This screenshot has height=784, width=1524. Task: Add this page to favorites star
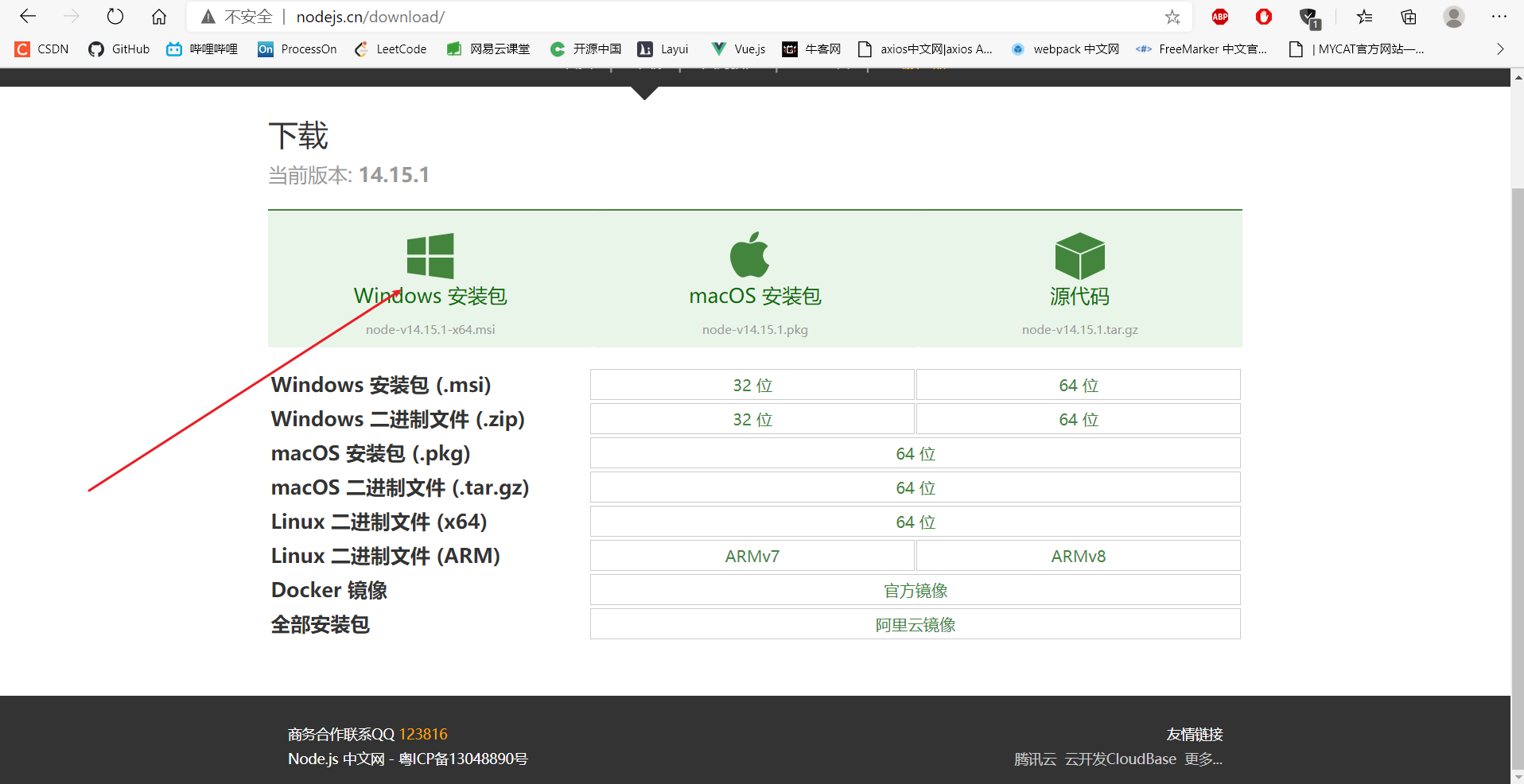(1172, 17)
